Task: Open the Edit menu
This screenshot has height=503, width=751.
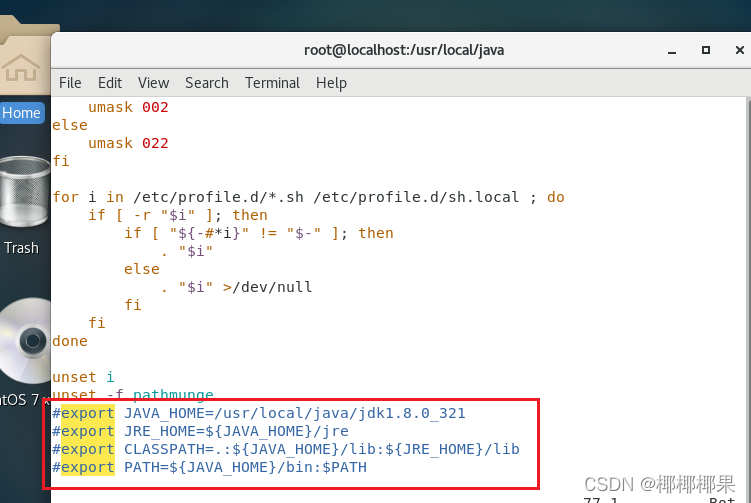Action: click(110, 83)
